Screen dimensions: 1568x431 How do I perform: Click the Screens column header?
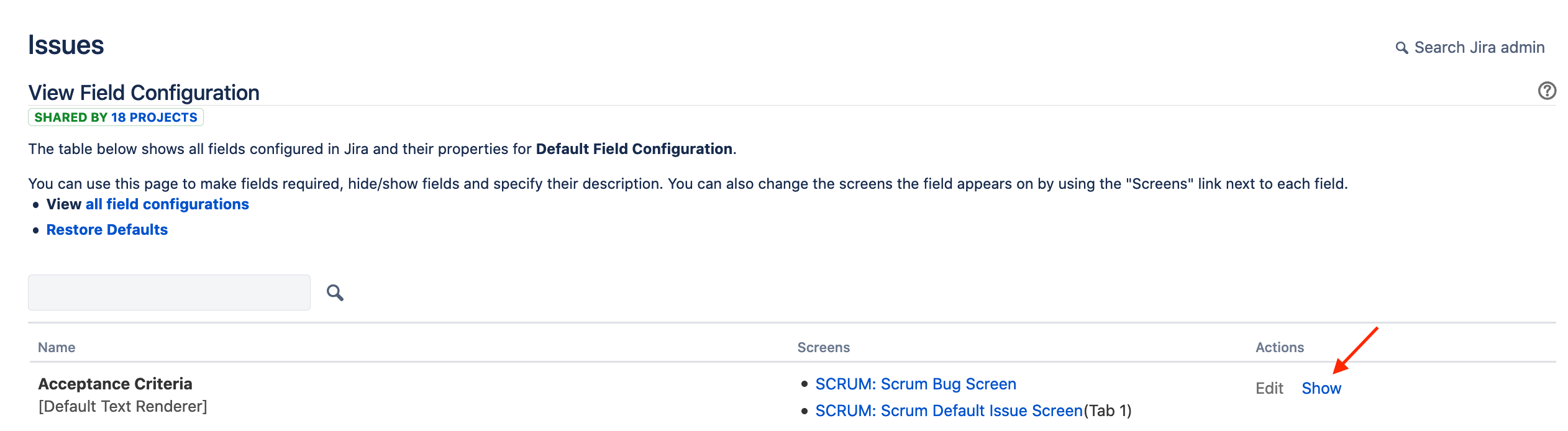click(x=823, y=348)
